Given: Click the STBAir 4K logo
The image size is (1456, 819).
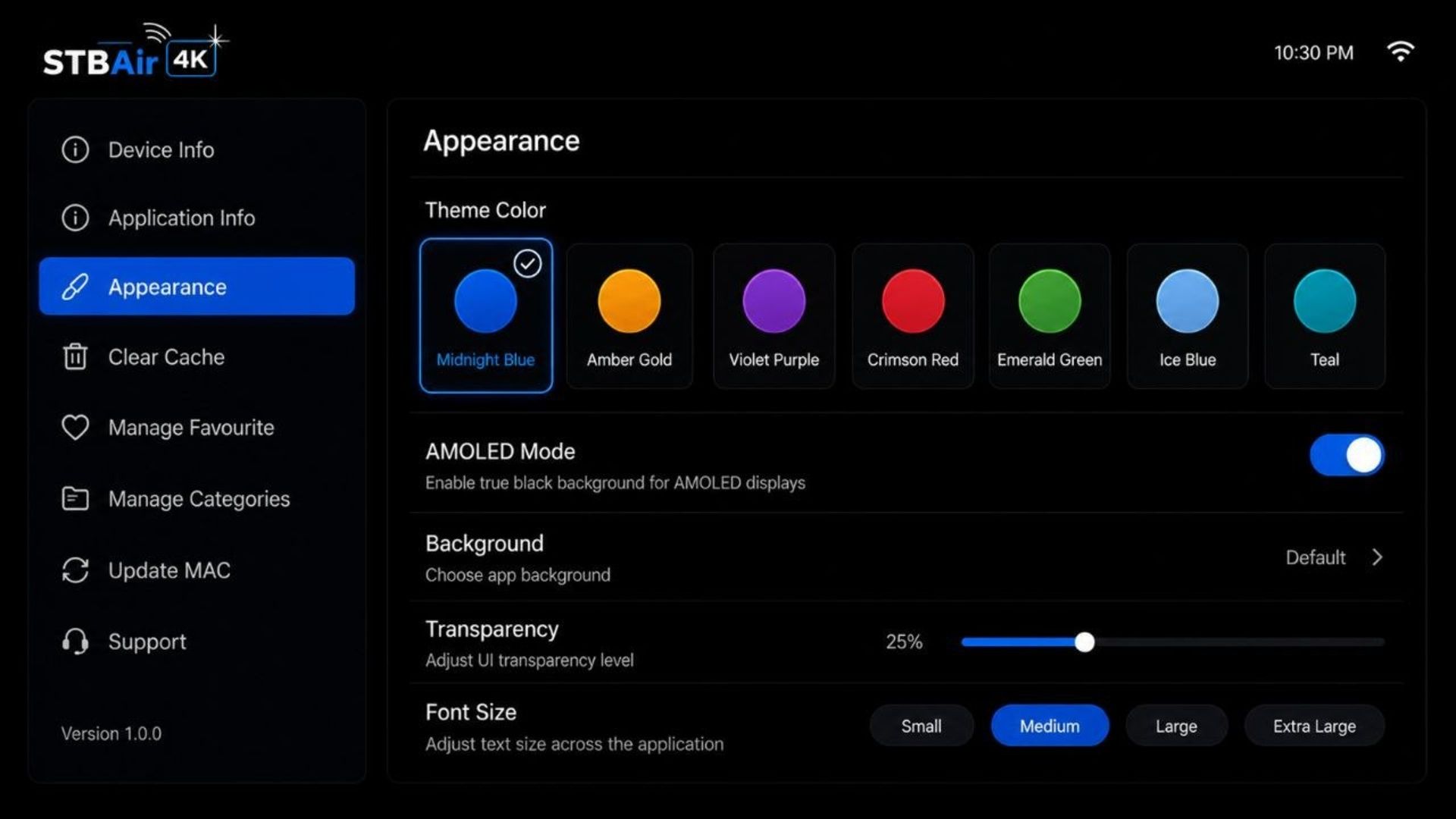Looking at the screenshot, I should [135, 51].
